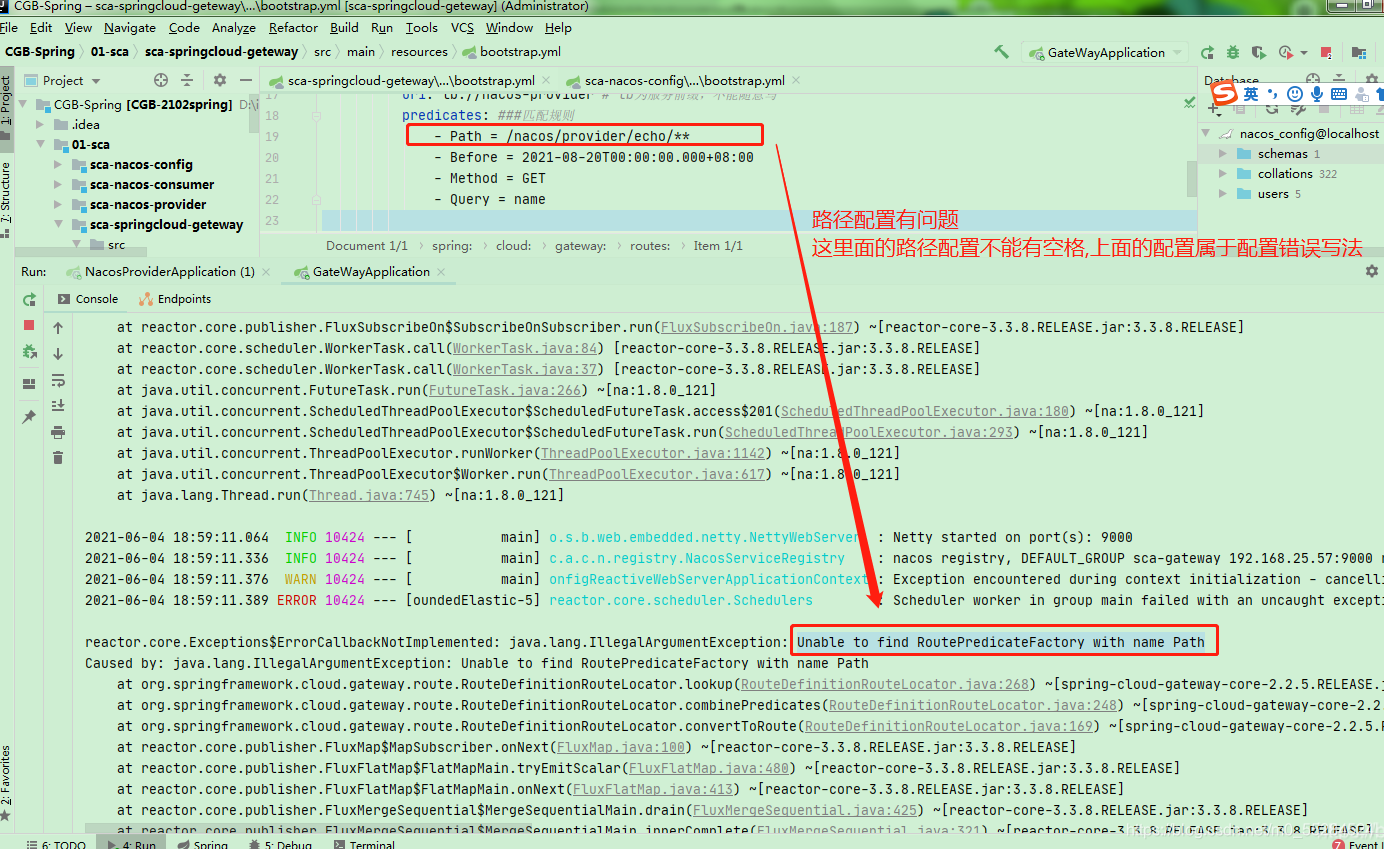1384x849 pixels.
Task: Restore layout icon in Run panel
Action: click(29, 383)
